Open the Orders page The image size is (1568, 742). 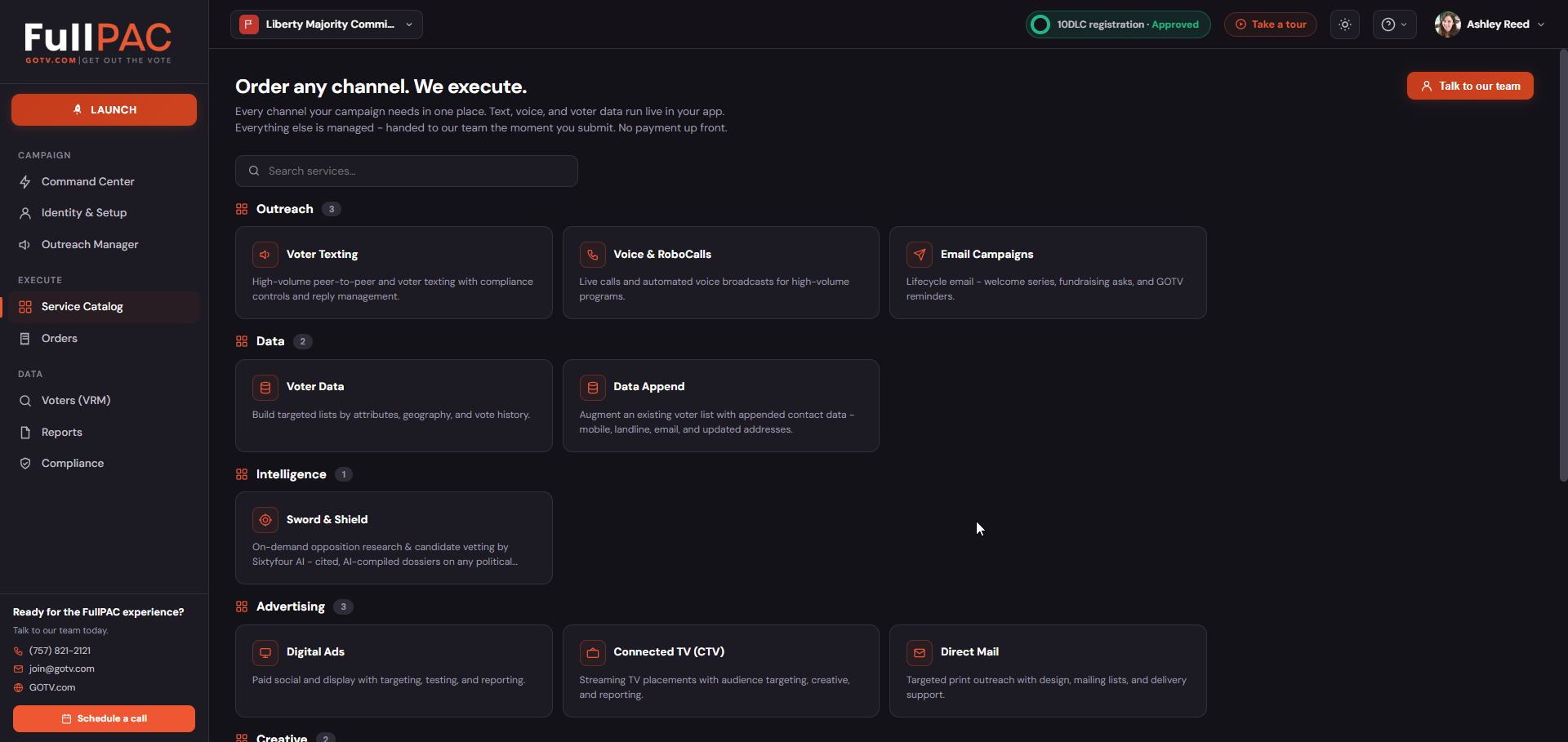point(104,338)
